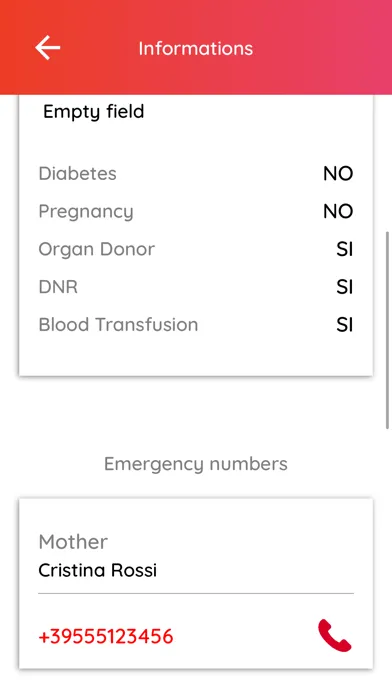Click the DNR SI value
The image size is (392, 696).
tap(344, 287)
